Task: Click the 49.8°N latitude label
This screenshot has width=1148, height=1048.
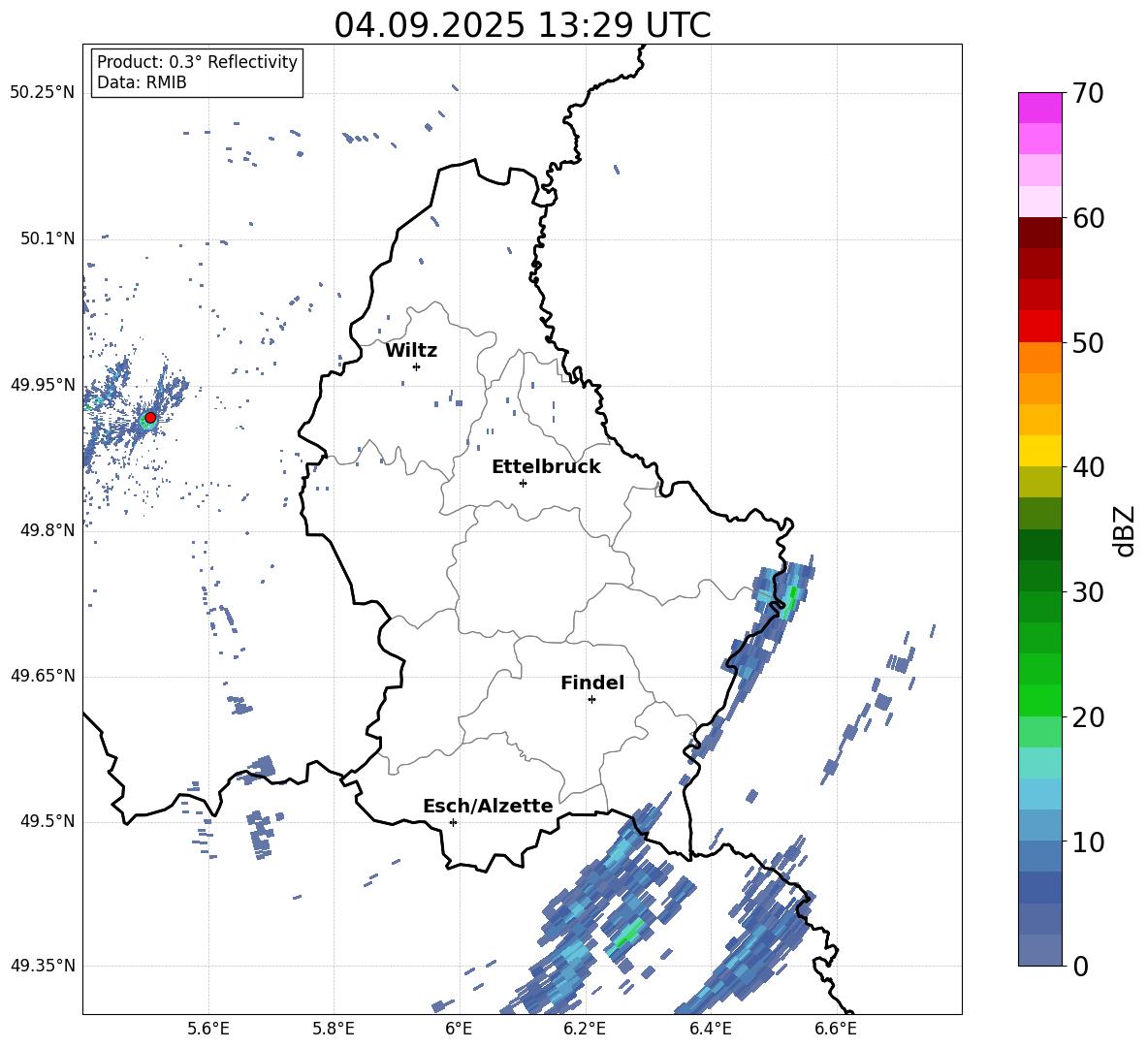Action: tap(48, 530)
